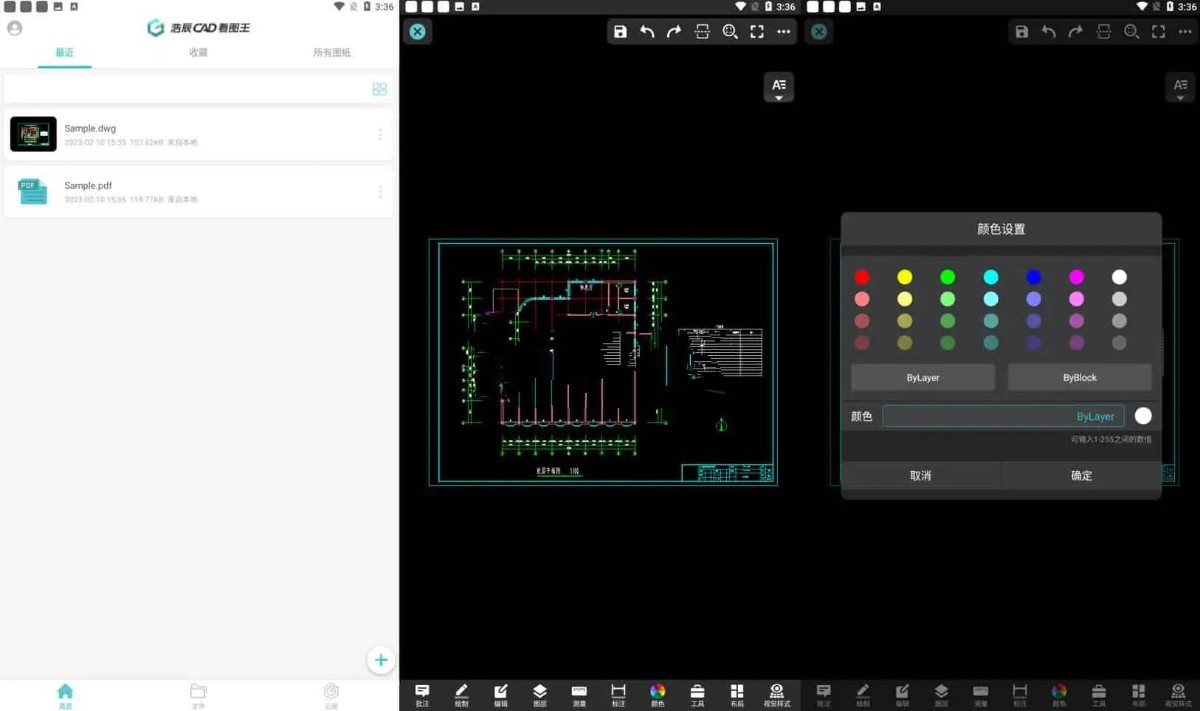Open the 图层 layers tool in the active editor

[x=539, y=694]
